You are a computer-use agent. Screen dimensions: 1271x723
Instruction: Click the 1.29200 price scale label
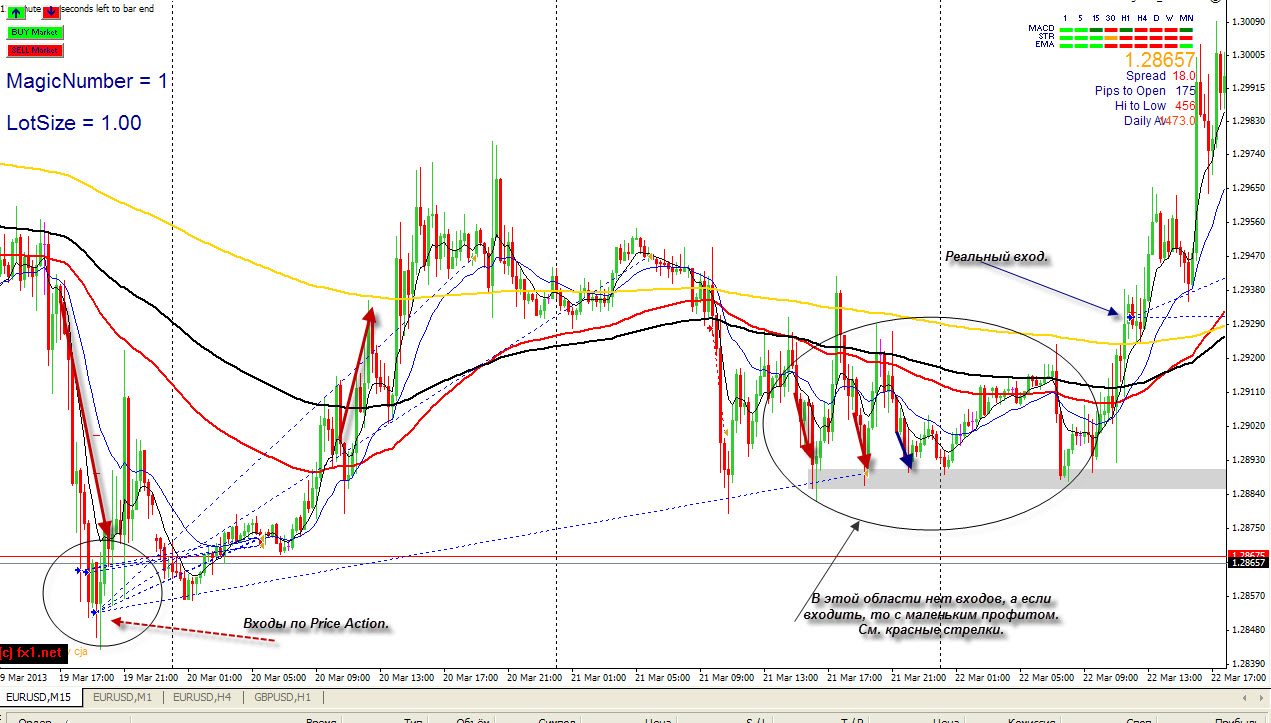point(1248,357)
